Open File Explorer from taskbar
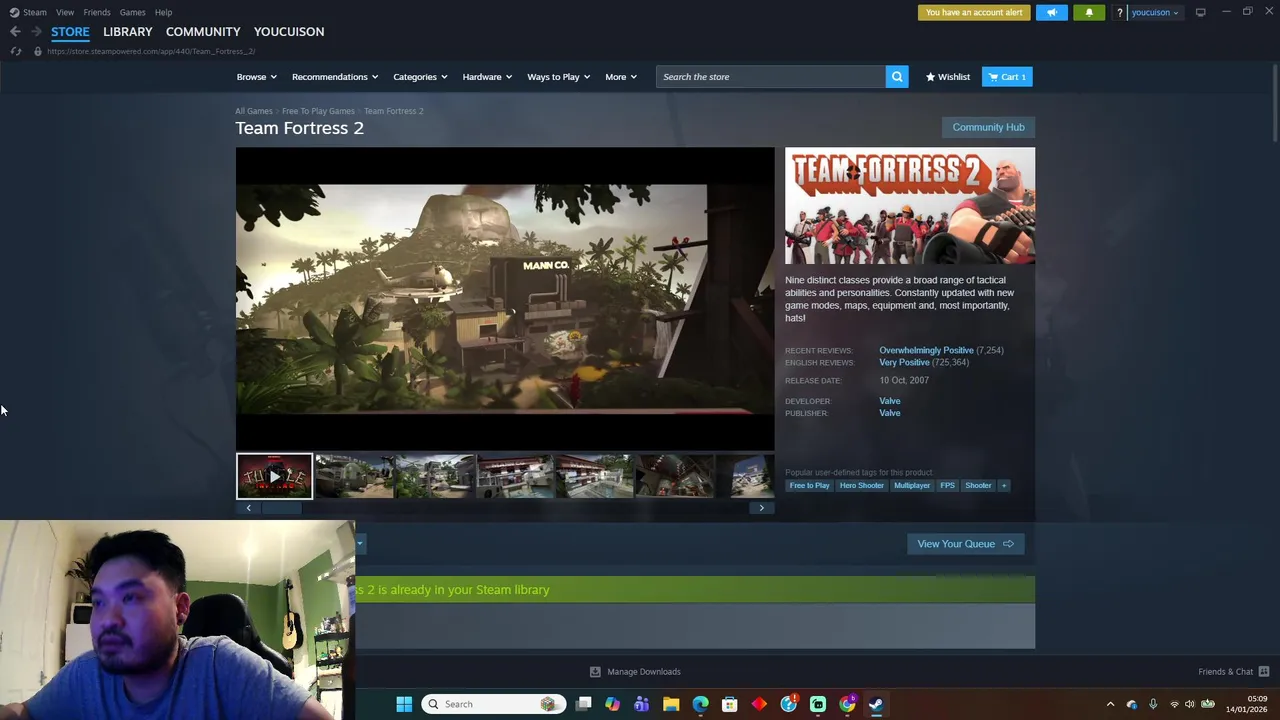 pyautogui.click(x=671, y=704)
